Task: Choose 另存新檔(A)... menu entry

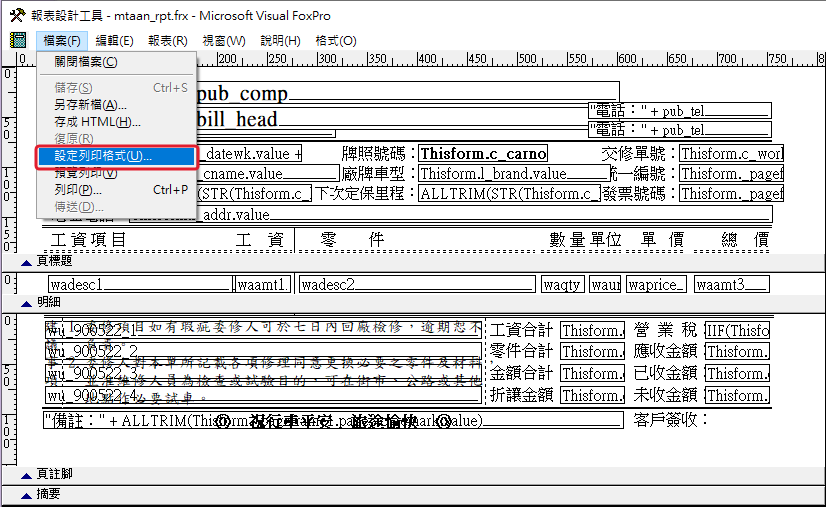Action: (x=116, y=105)
